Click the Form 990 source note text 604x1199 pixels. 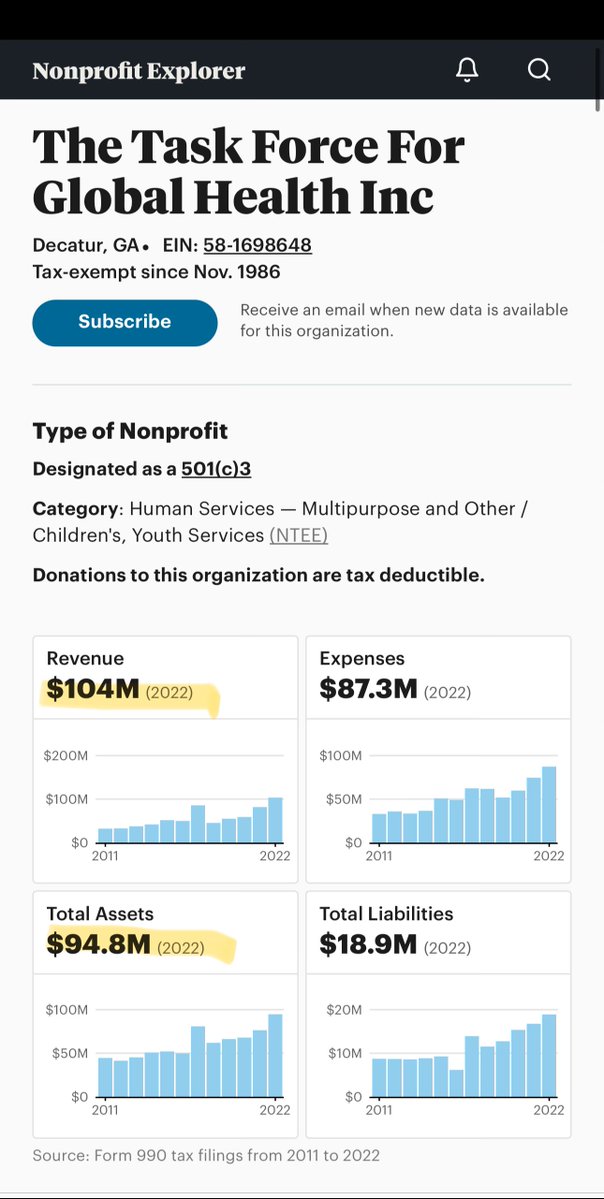pyautogui.click(x=206, y=1155)
